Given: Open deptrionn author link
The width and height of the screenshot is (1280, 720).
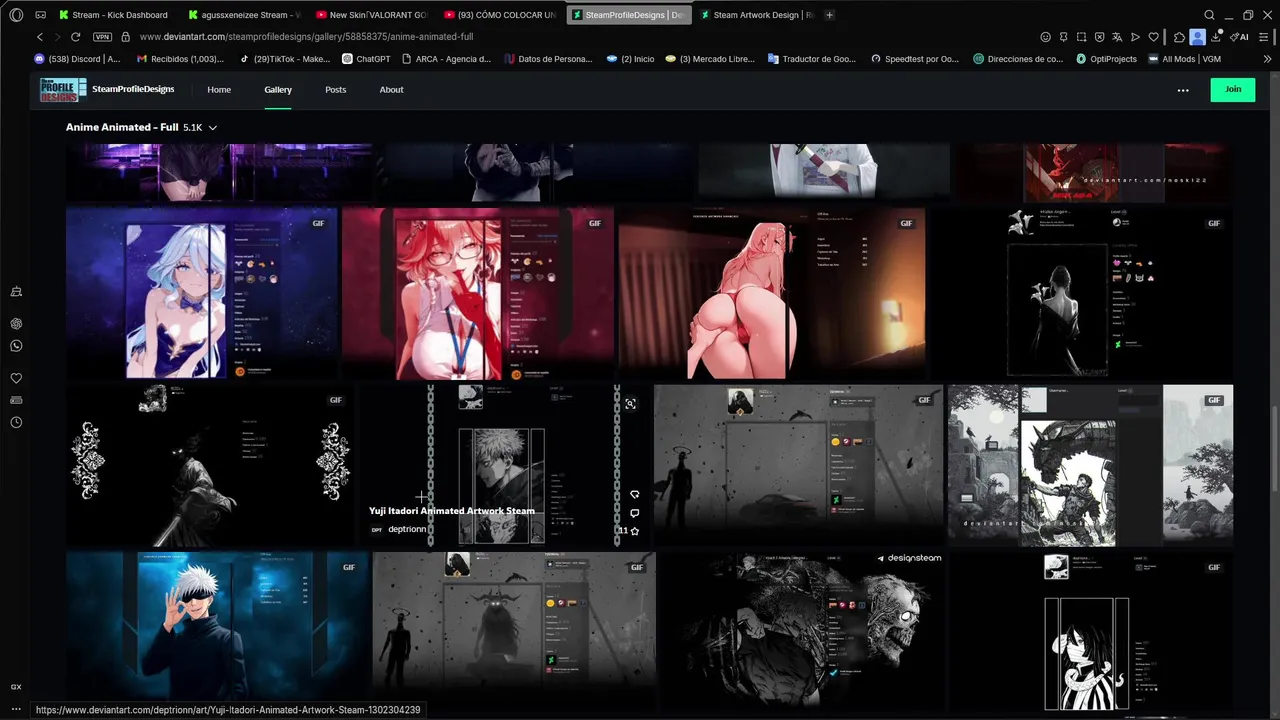Looking at the screenshot, I should click(407, 530).
